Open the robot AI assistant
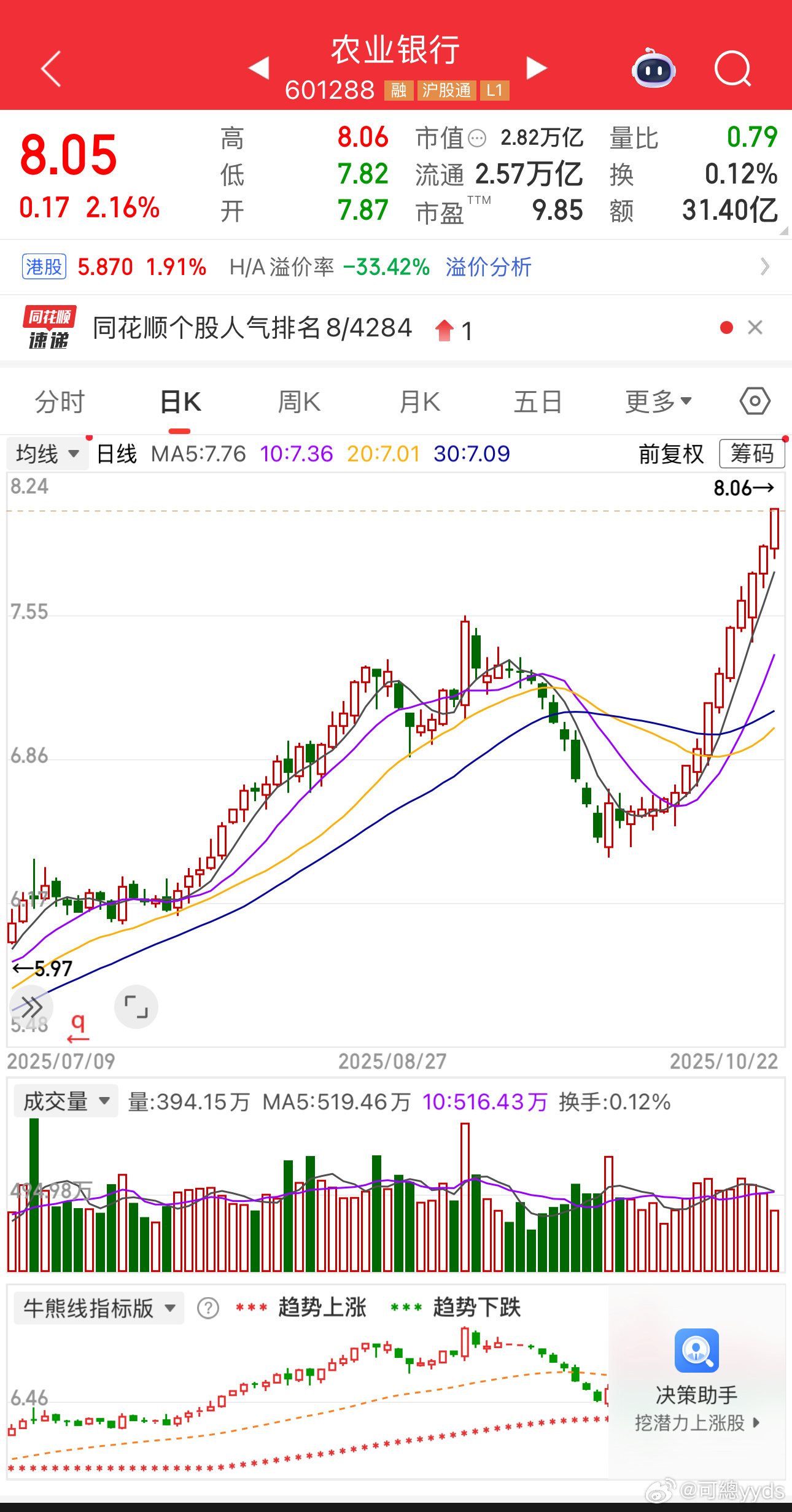Screen dimensions: 792x1512 pyautogui.click(x=654, y=69)
